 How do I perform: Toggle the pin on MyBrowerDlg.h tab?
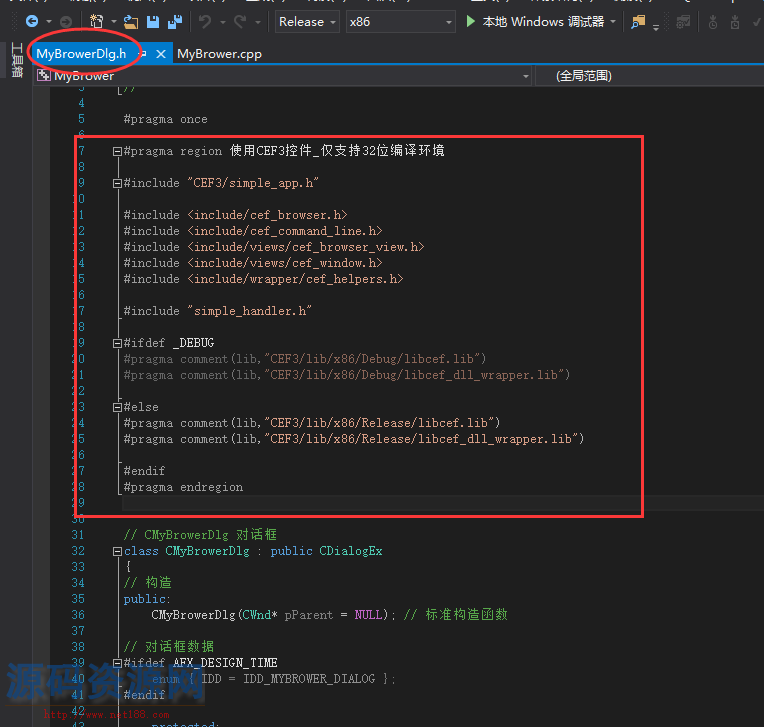pos(143,54)
